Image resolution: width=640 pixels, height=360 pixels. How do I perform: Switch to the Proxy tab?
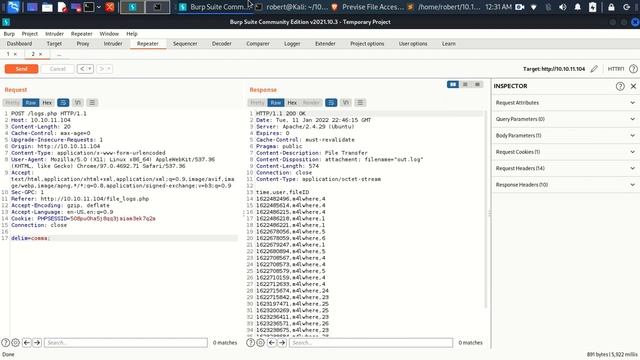coord(83,44)
